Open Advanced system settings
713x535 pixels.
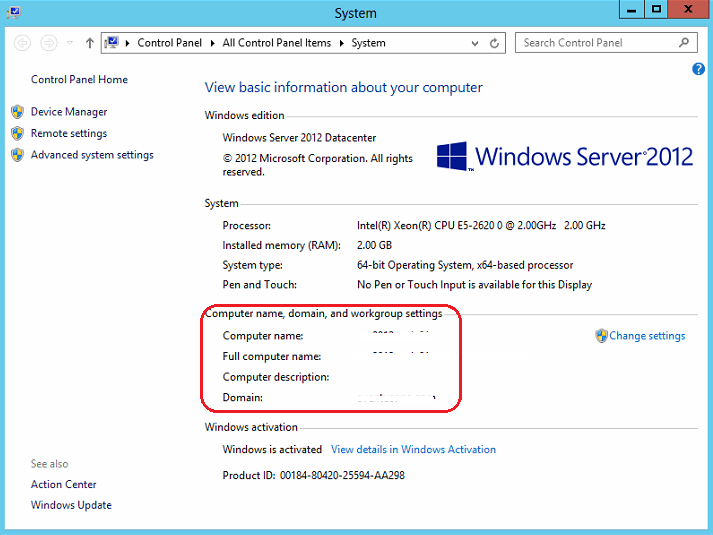coord(92,155)
